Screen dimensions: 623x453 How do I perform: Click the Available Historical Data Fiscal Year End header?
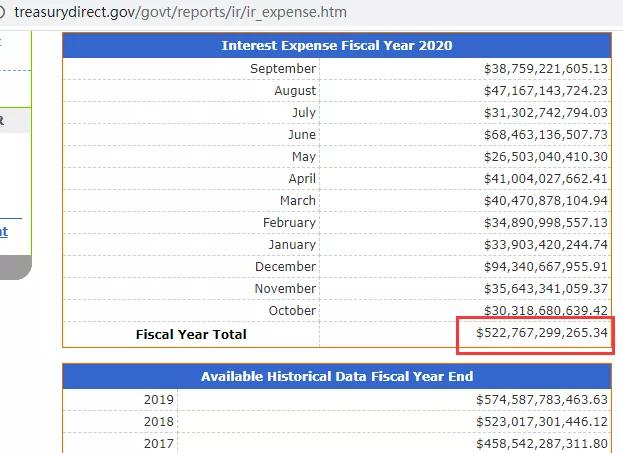pyautogui.click(x=337, y=377)
